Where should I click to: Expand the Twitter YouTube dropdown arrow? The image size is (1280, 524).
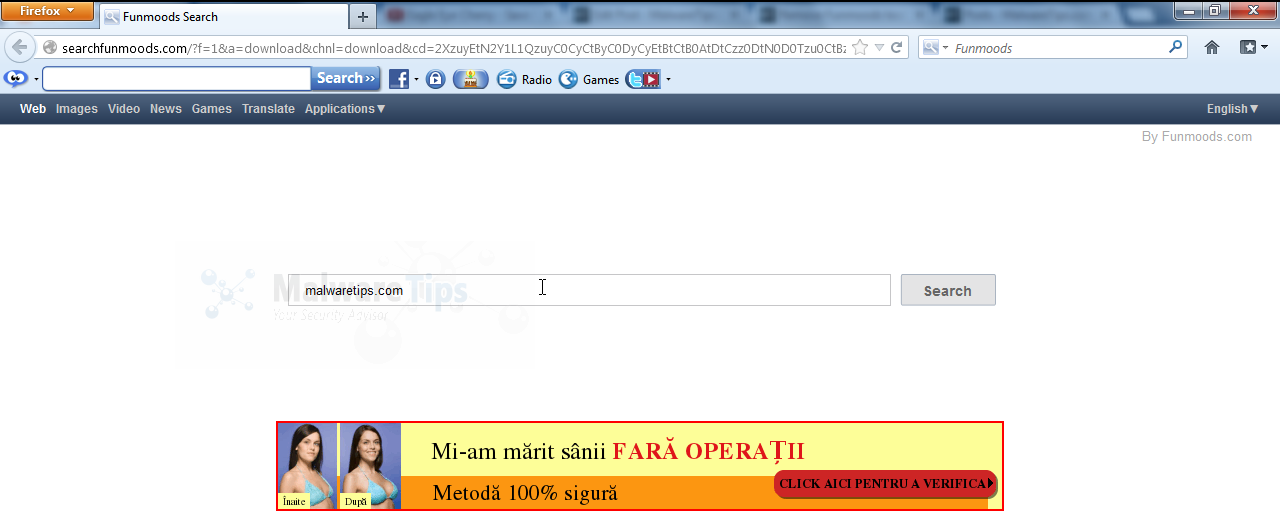668,80
